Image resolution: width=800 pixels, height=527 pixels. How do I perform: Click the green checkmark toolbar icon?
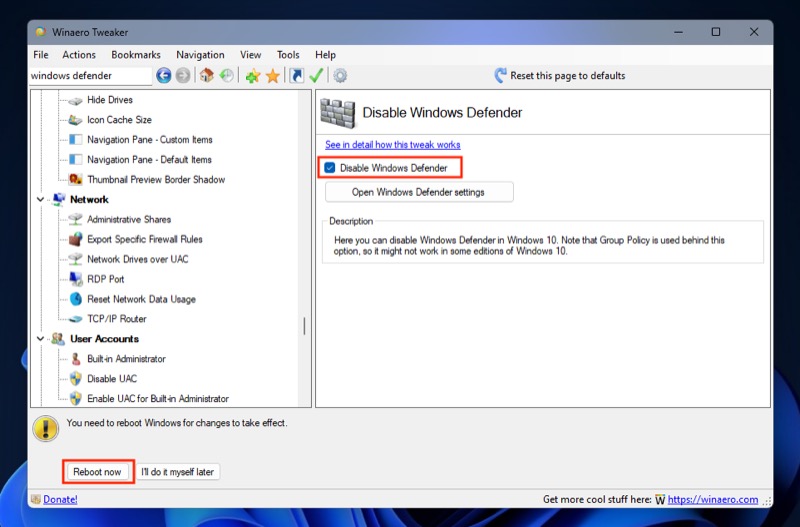pyautogui.click(x=316, y=76)
